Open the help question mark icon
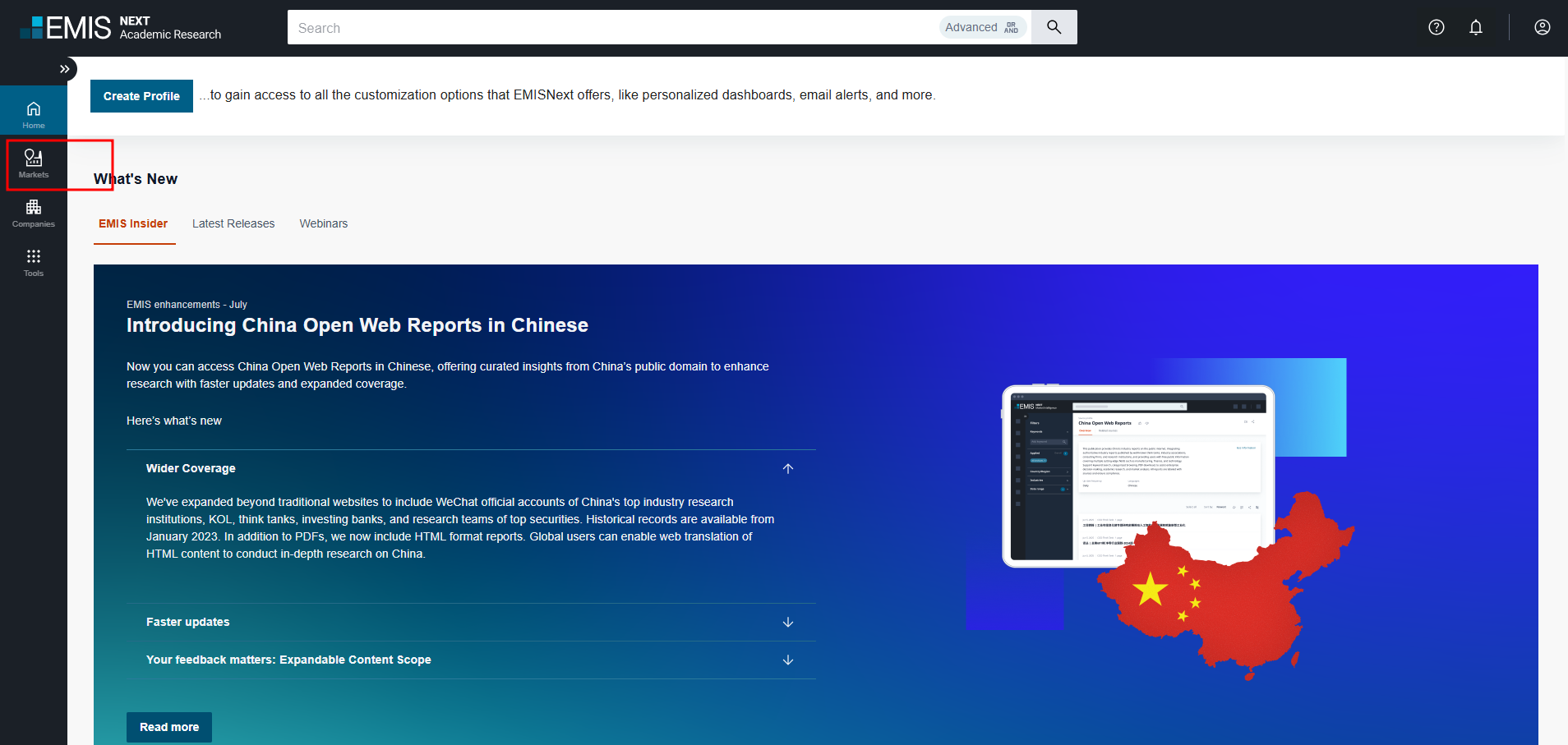Viewport: 1568px width, 745px height. tap(1436, 27)
